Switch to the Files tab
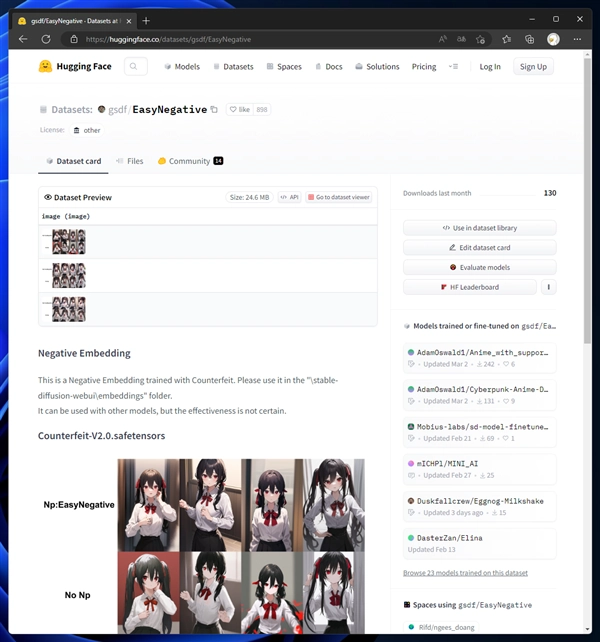 (x=130, y=161)
